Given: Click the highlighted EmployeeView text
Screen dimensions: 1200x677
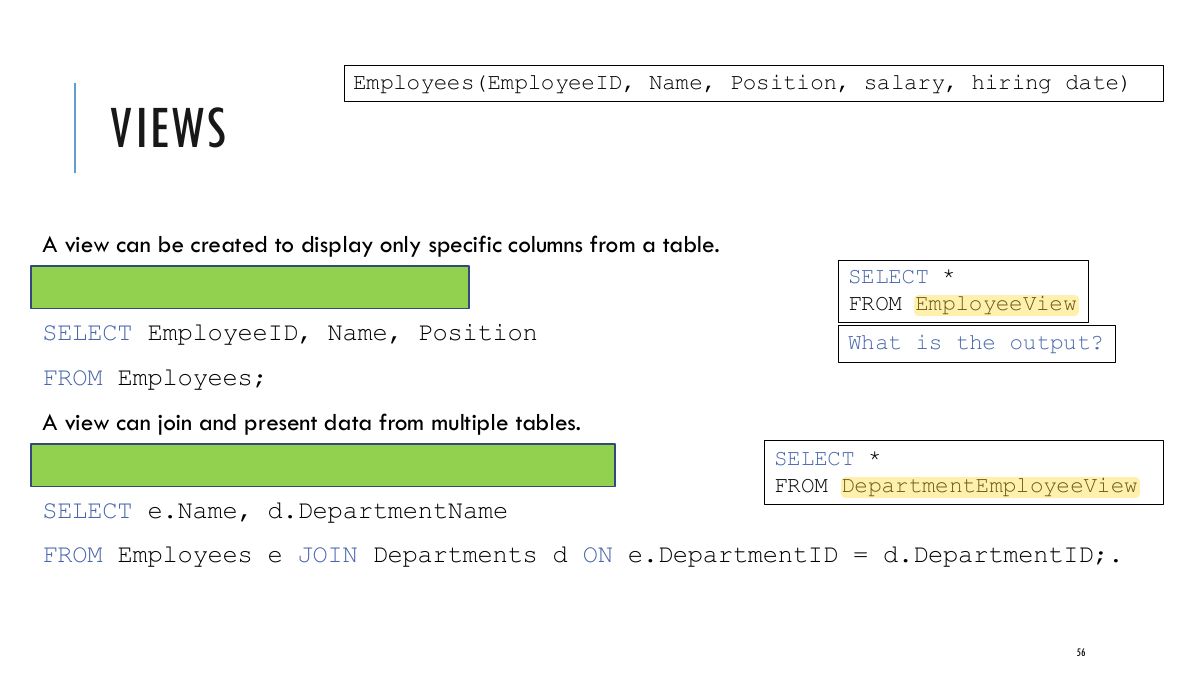Looking at the screenshot, I should click(x=996, y=304).
